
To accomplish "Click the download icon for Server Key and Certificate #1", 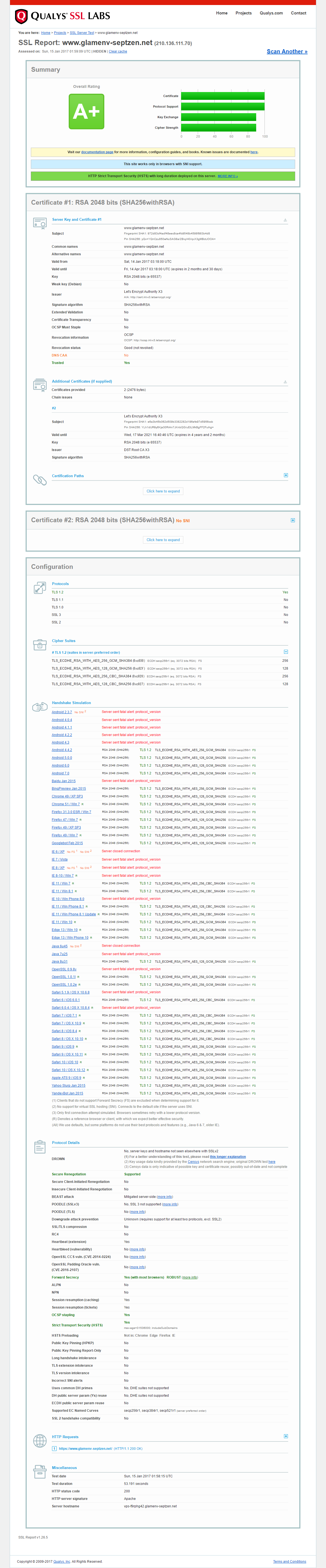I will coord(285,220).
